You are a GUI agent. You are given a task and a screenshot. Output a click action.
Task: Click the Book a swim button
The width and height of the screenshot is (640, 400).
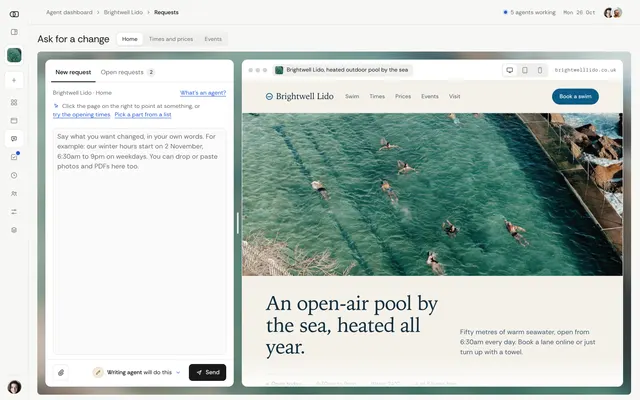pyautogui.click(x=575, y=96)
